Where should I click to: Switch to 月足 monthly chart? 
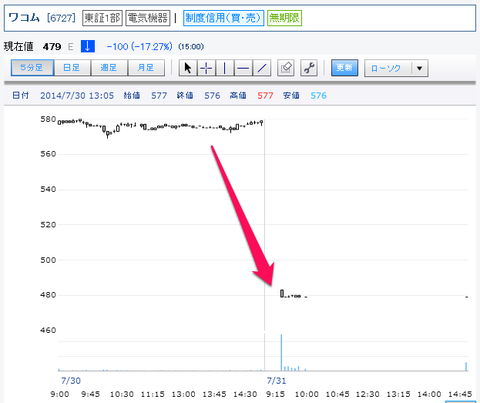pyautogui.click(x=146, y=68)
